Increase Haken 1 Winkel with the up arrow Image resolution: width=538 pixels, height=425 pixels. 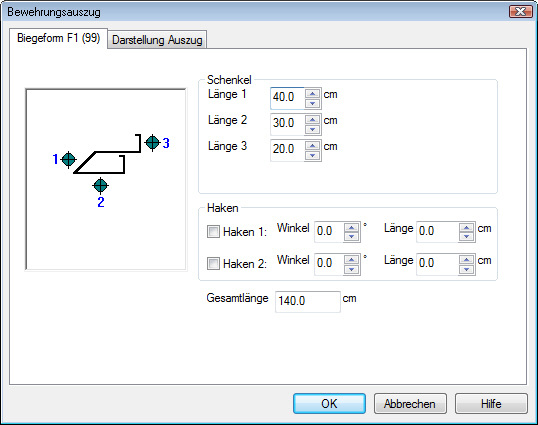(351, 228)
